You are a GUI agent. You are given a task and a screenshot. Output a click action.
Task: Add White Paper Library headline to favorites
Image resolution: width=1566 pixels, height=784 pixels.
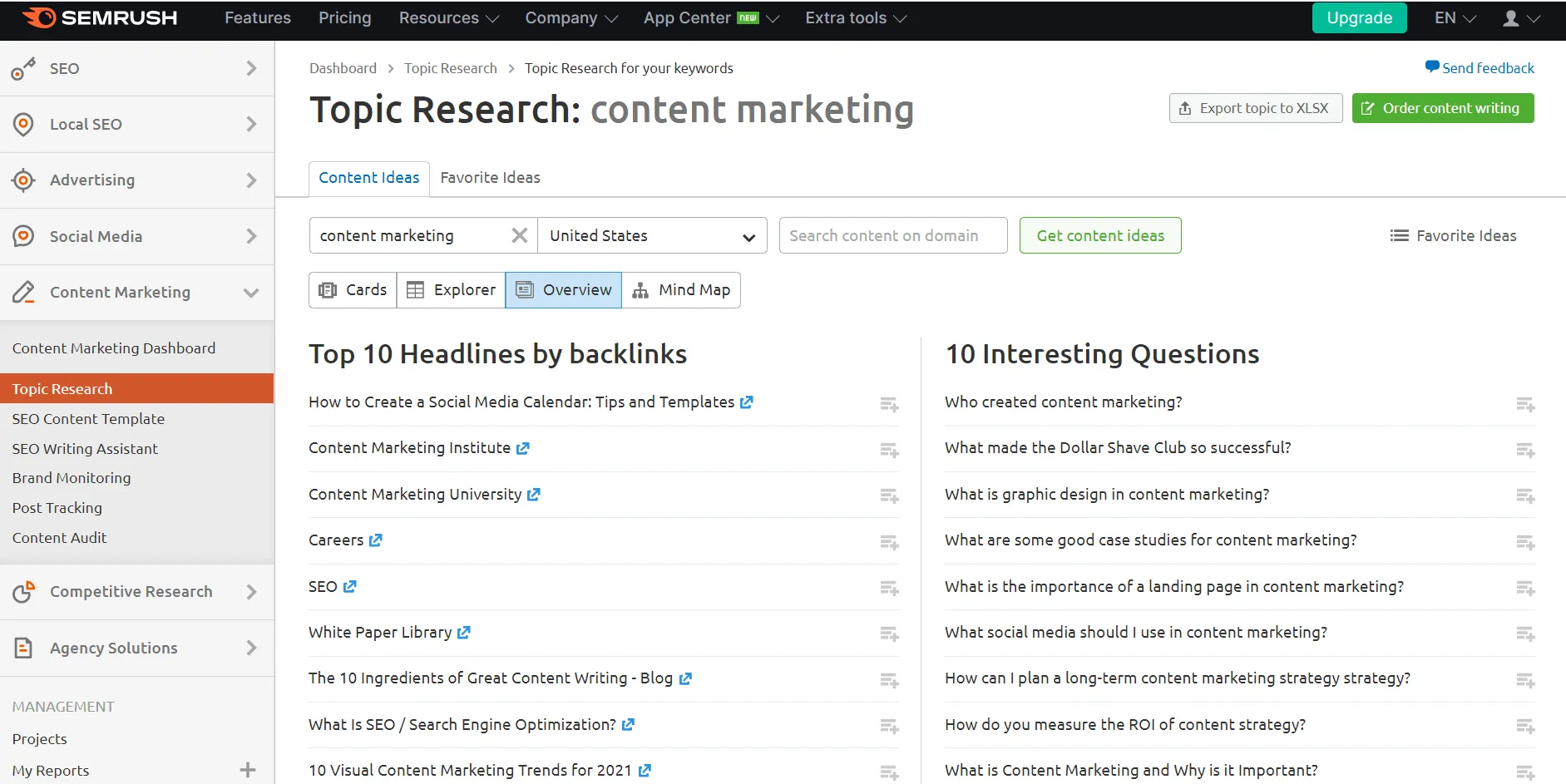889,634
